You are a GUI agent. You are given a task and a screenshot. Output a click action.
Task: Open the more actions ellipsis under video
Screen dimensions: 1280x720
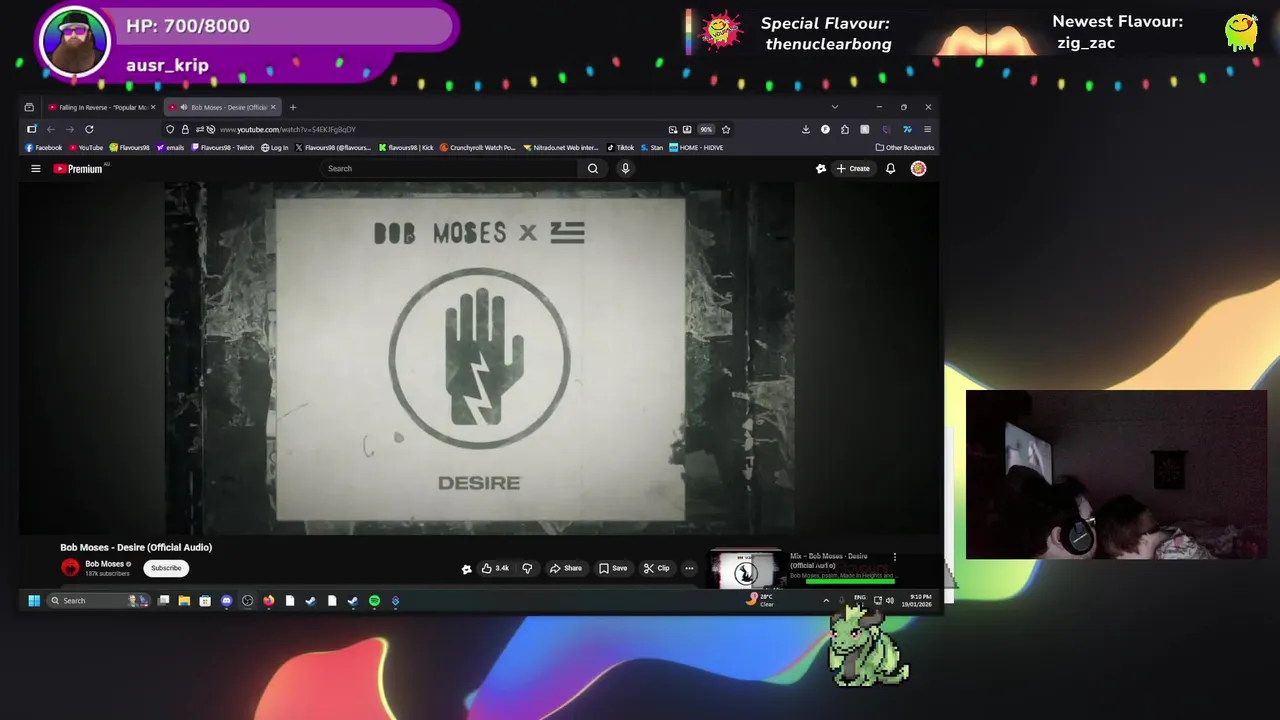click(689, 568)
